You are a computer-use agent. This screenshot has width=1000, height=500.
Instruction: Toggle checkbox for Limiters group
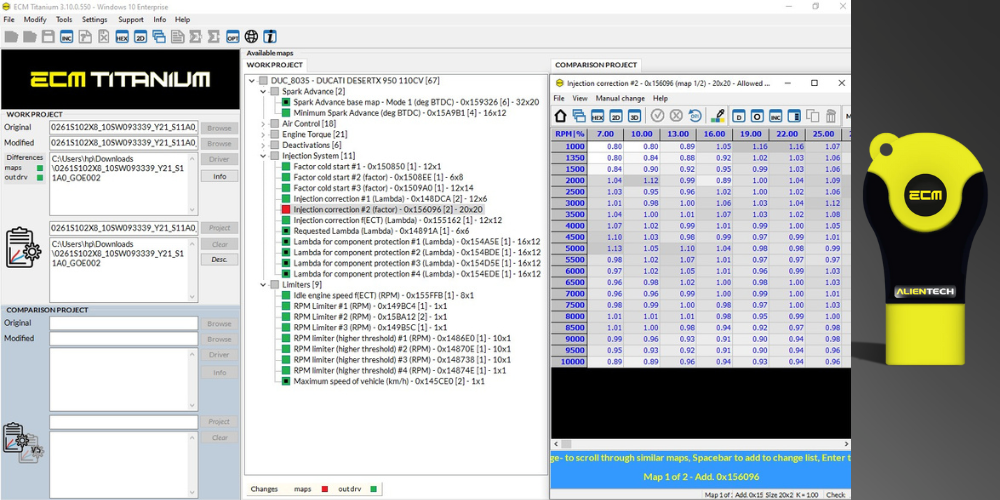(275, 285)
